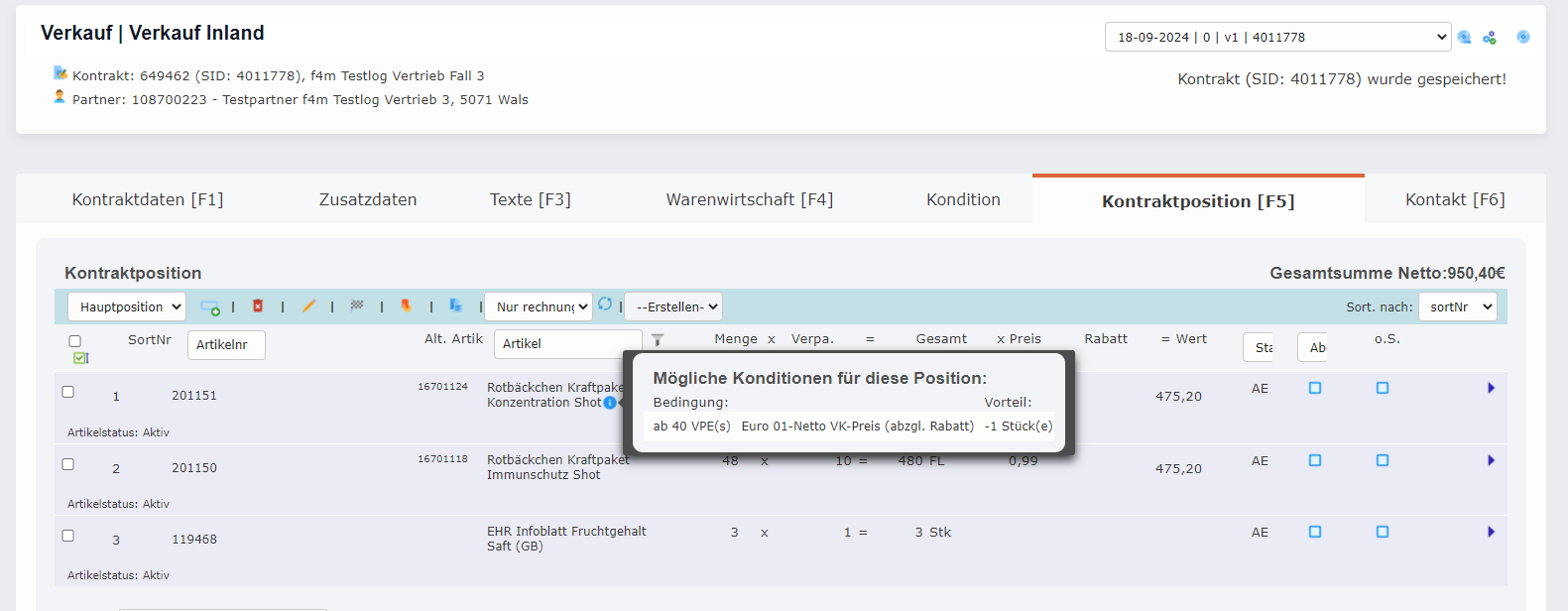Click the Sta filter input field
The width and height of the screenshot is (1568, 611).
[1259, 347]
